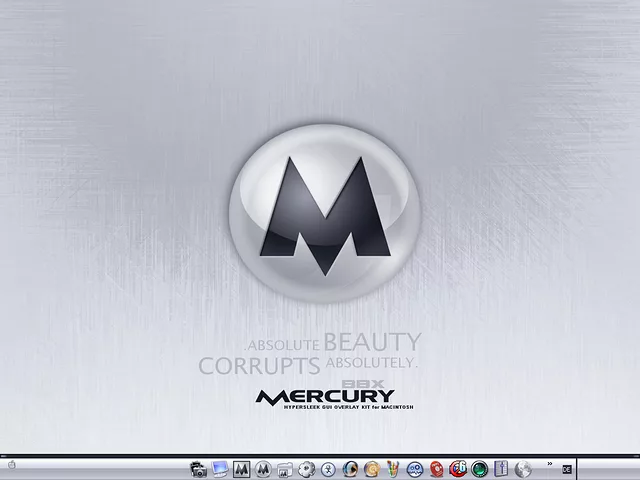Open the blue computer monitor icon
The height and width of the screenshot is (480, 640).
pyautogui.click(x=220, y=469)
